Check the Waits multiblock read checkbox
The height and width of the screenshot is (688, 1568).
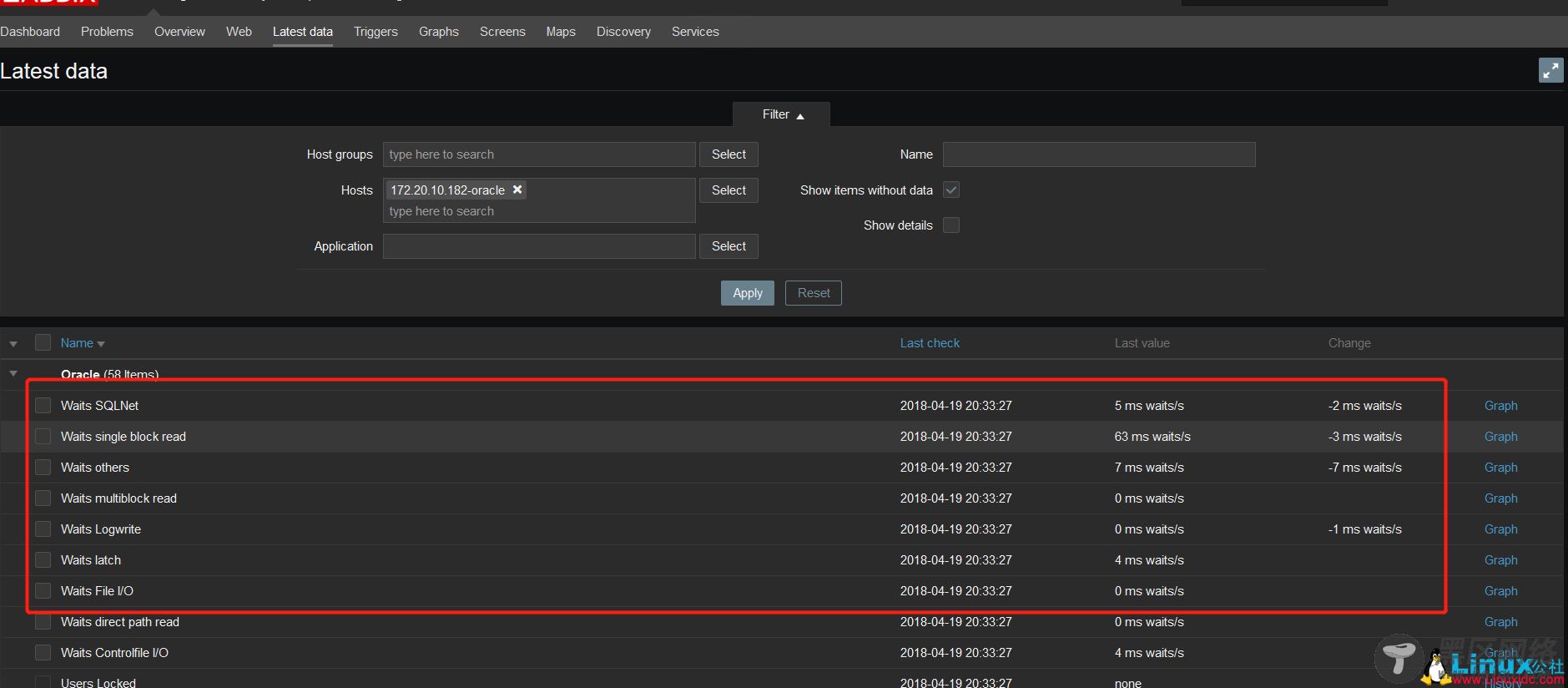tap(43, 498)
